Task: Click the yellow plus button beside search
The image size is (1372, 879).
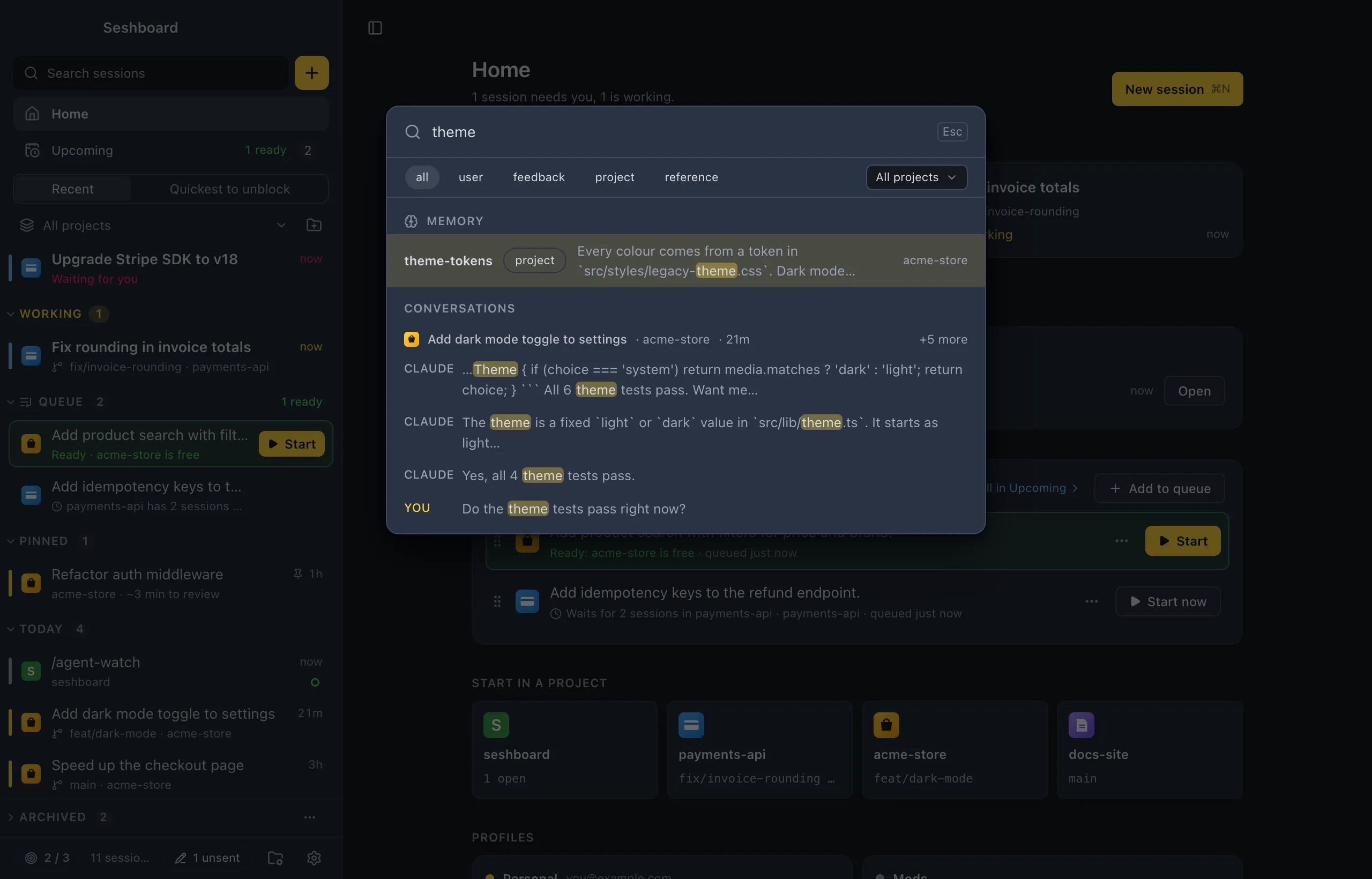Action: [x=311, y=72]
